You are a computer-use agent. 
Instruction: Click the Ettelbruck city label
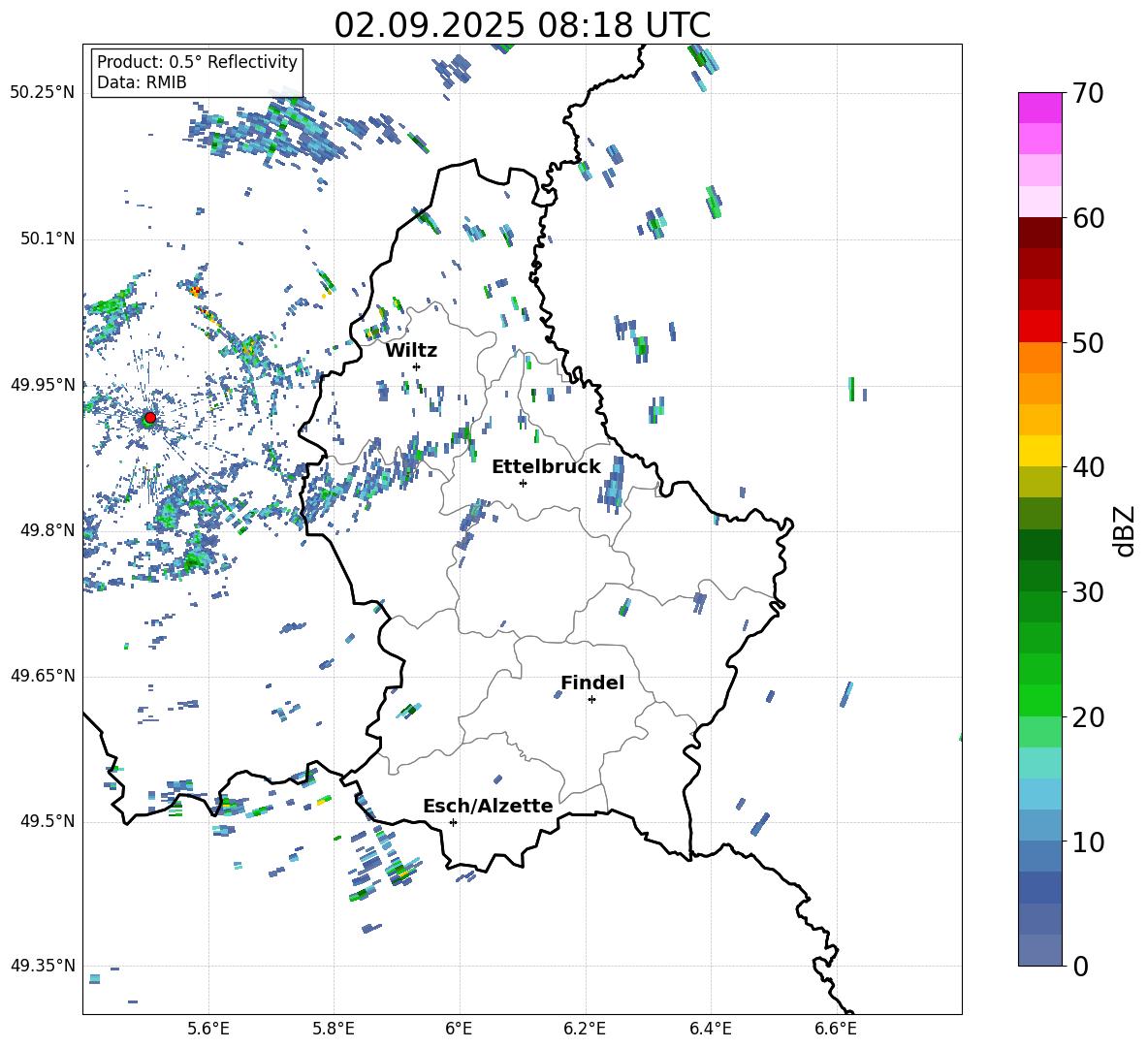coord(546,467)
